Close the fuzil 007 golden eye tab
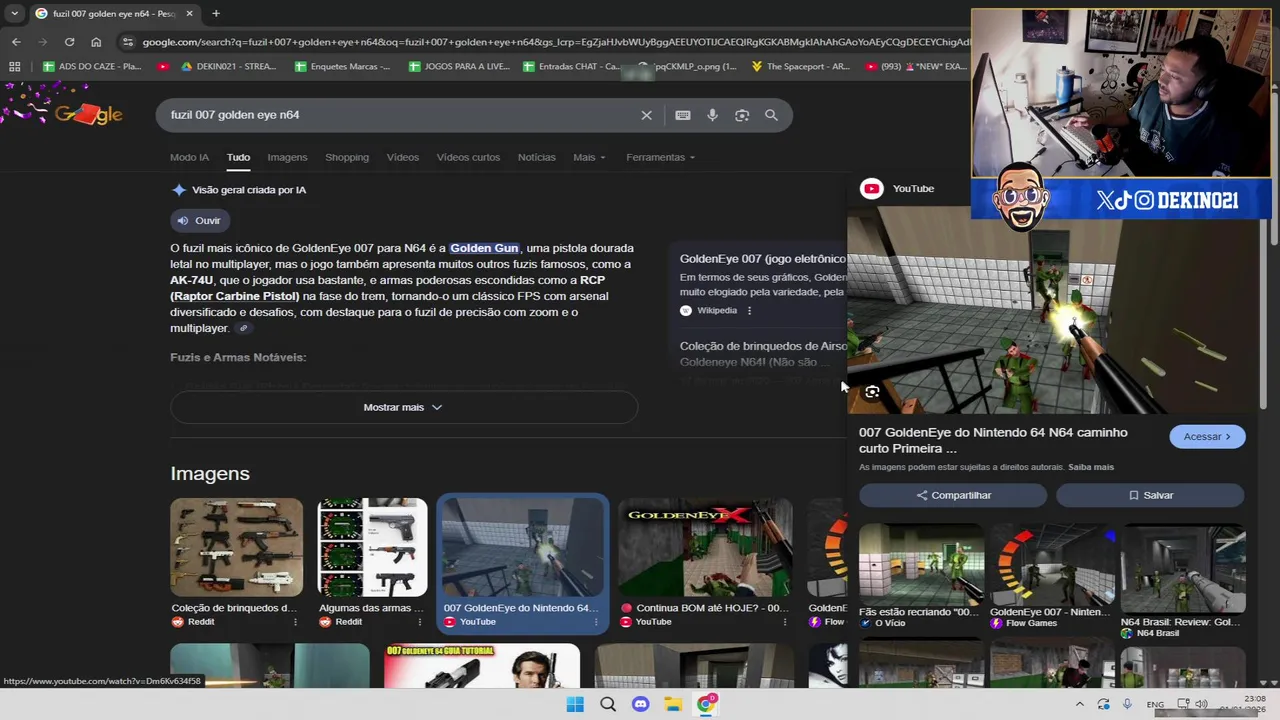This screenshot has width=1280, height=720. coord(189,14)
